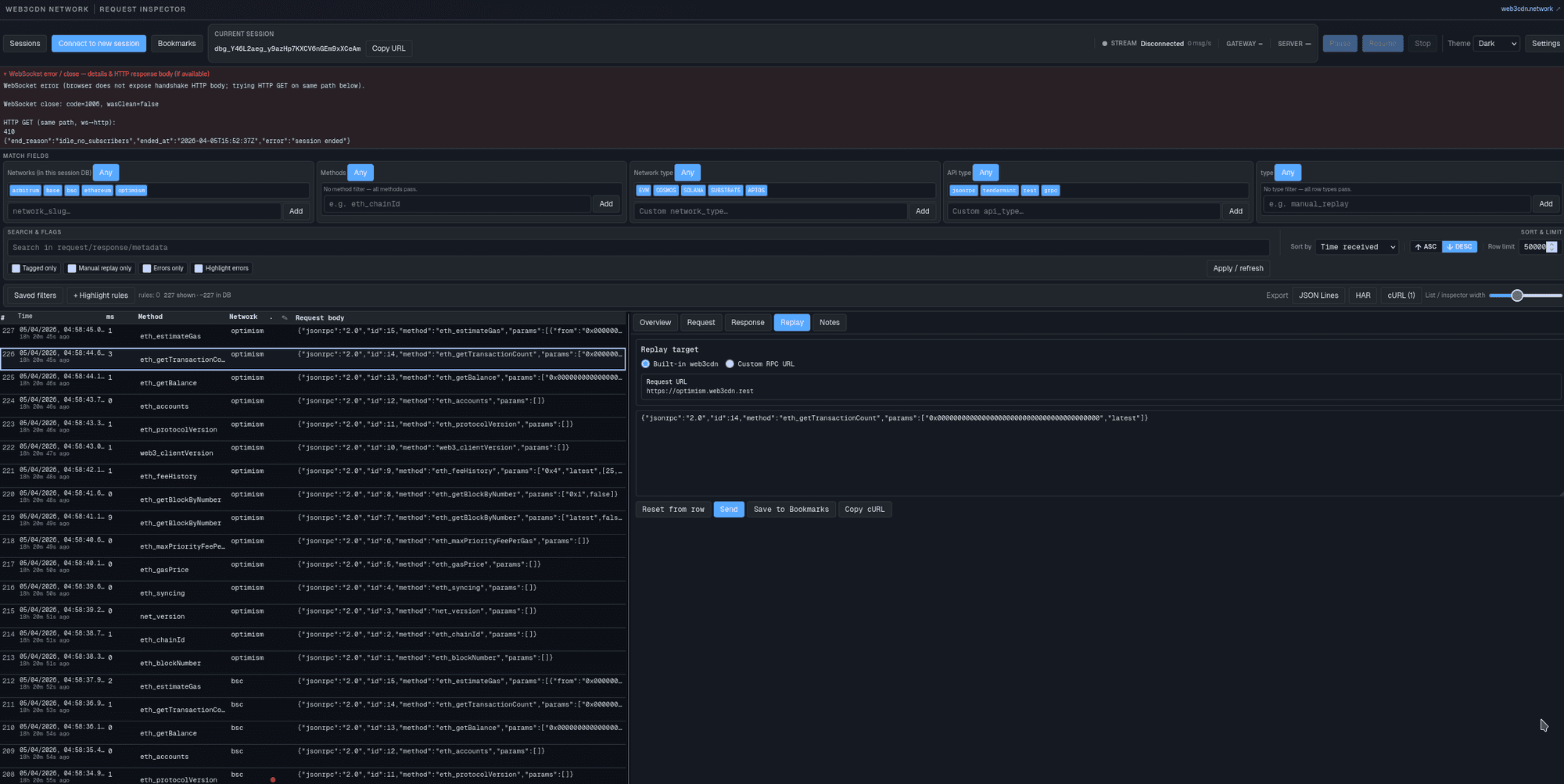Sort descending with the DESC arrow button
The height and width of the screenshot is (784, 1564).
pos(1459,247)
